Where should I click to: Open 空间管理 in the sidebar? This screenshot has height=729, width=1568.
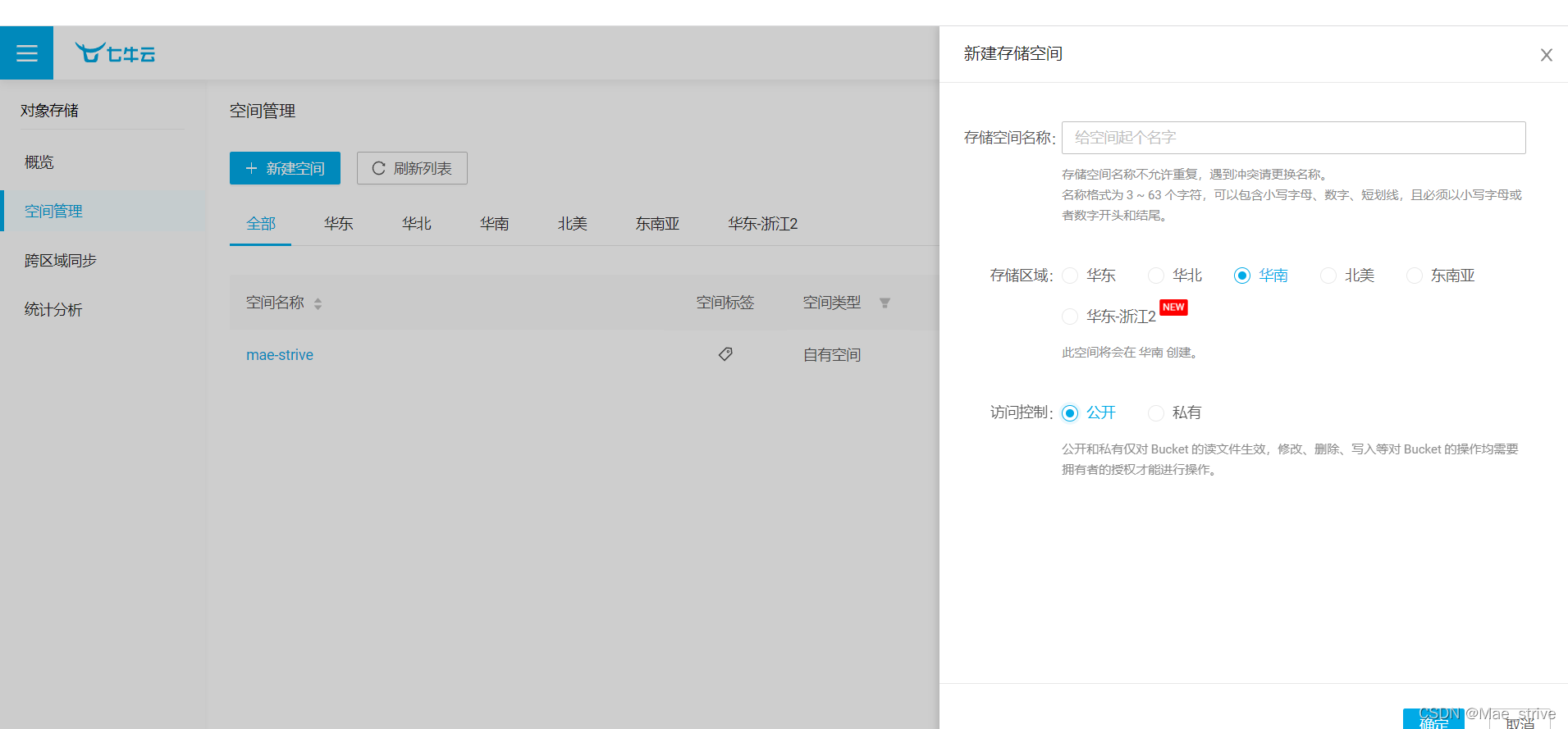pos(103,211)
